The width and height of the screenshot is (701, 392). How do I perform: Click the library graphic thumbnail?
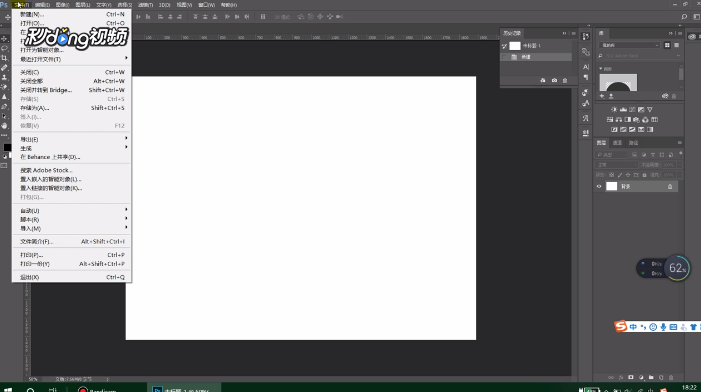[x=618, y=83]
